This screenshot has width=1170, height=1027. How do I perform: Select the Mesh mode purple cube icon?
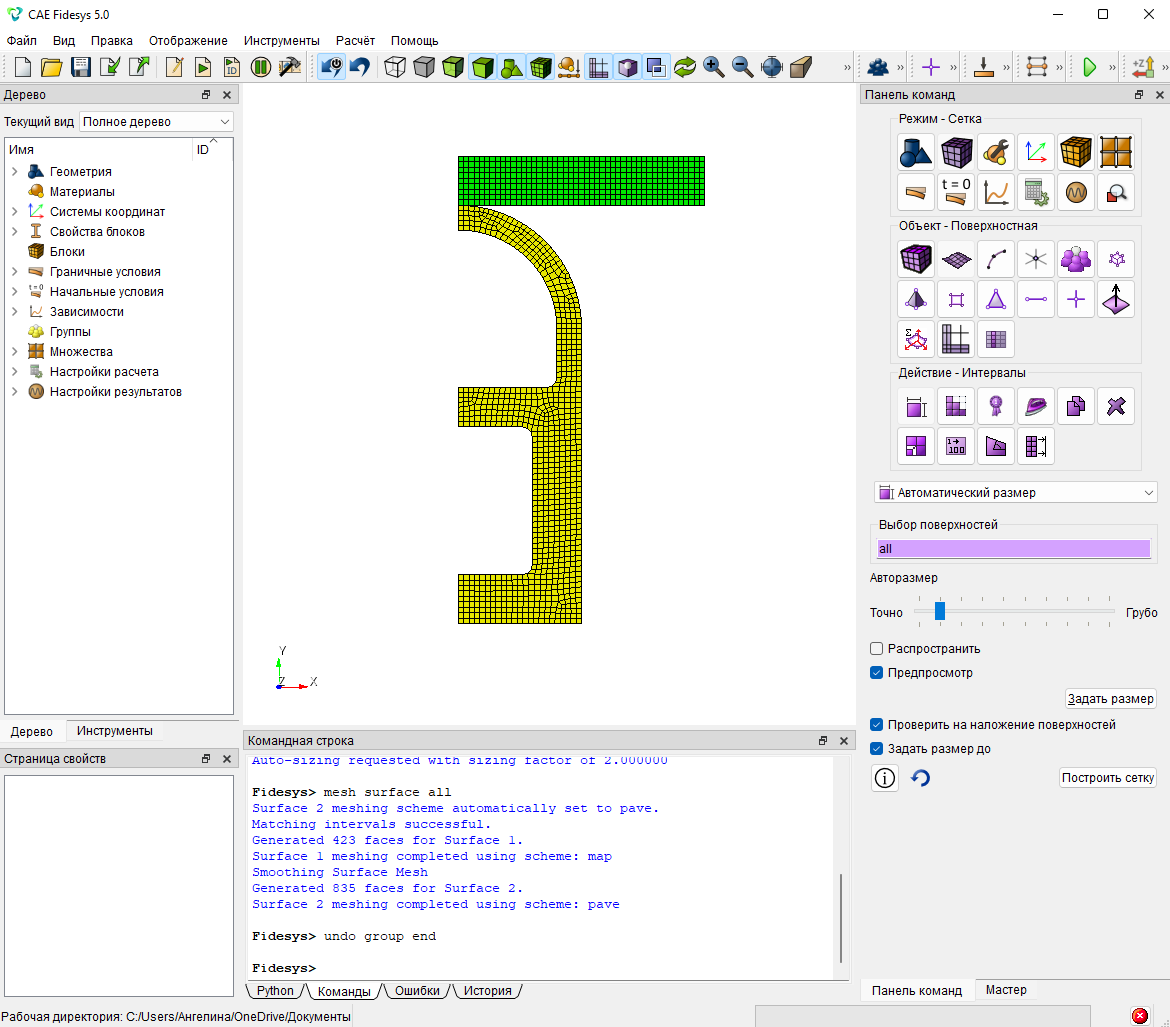956,152
